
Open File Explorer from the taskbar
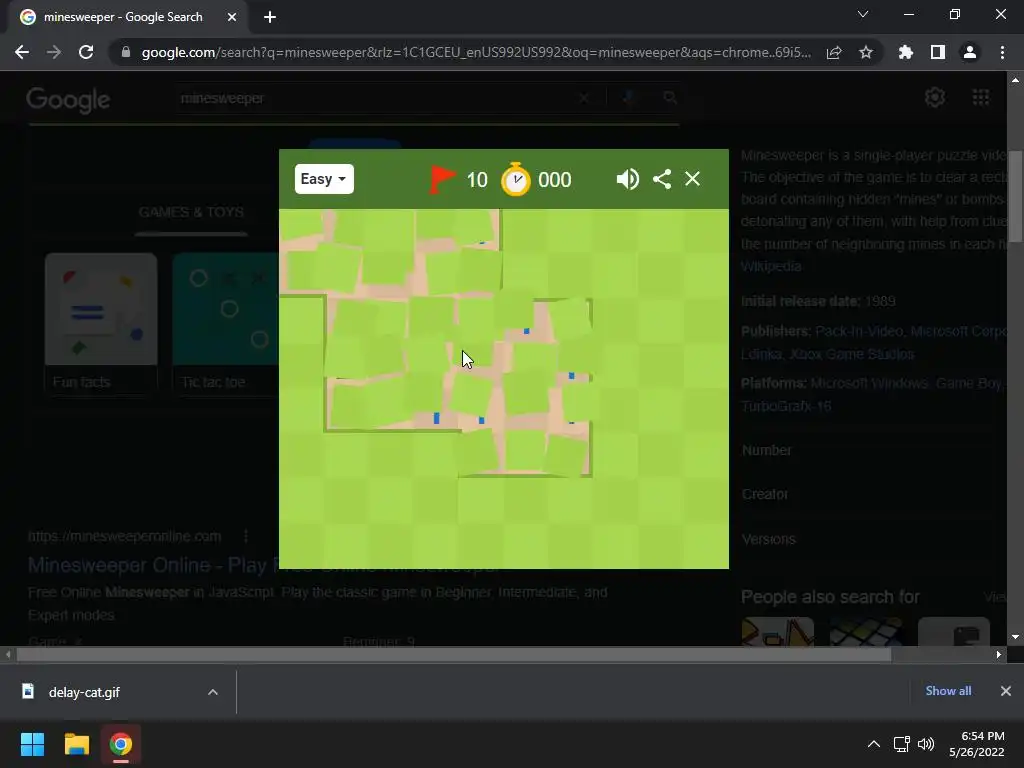click(76, 744)
